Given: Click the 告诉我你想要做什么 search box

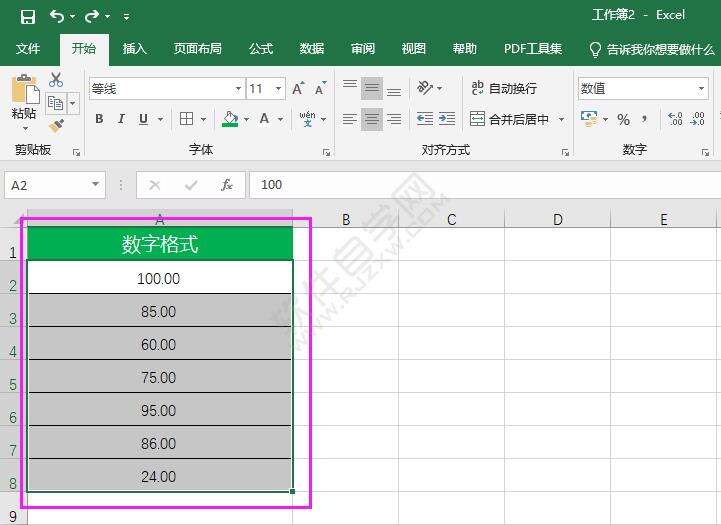Looking at the screenshot, I should coord(652,49).
